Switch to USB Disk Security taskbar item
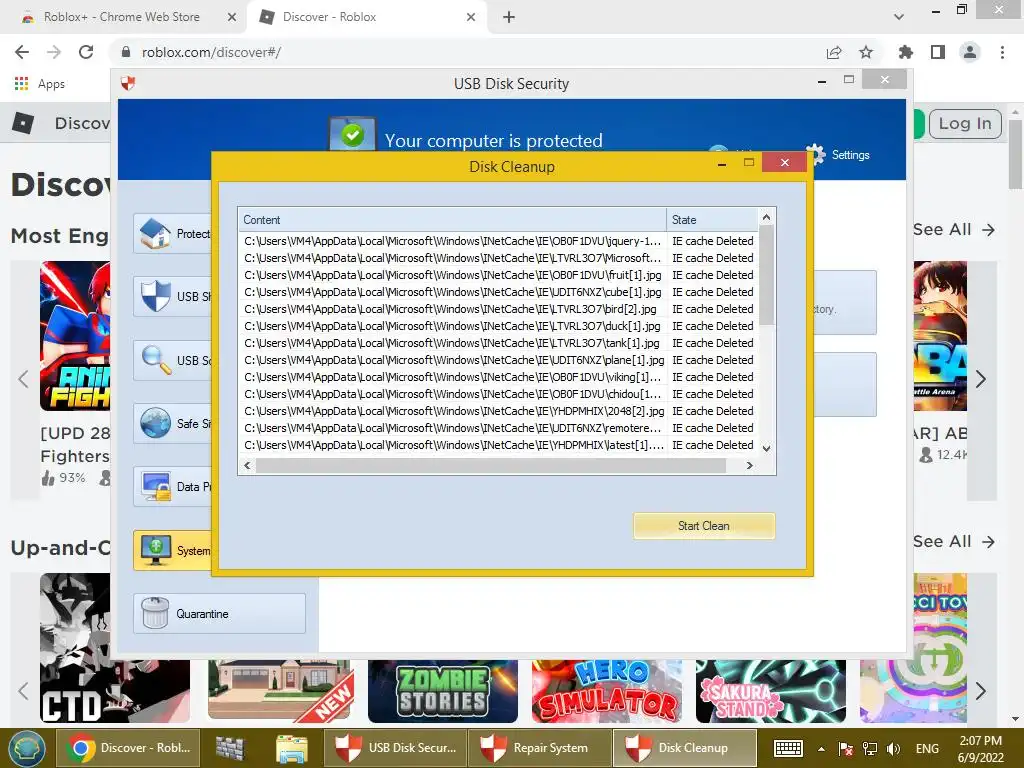The width and height of the screenshot is (1024, 768). point(395,748)
